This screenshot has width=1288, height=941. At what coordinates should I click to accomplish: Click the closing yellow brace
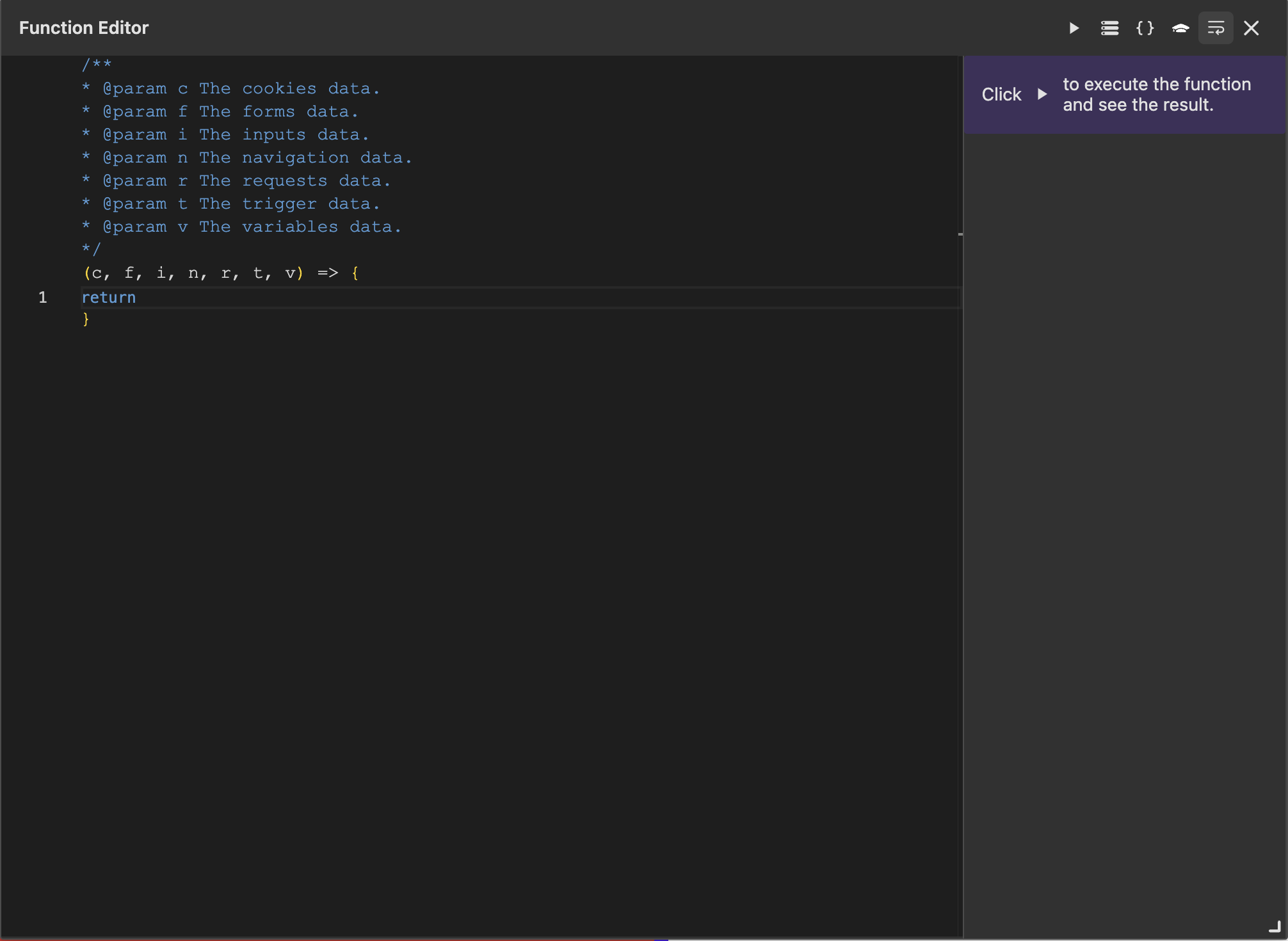coord(86,319)
